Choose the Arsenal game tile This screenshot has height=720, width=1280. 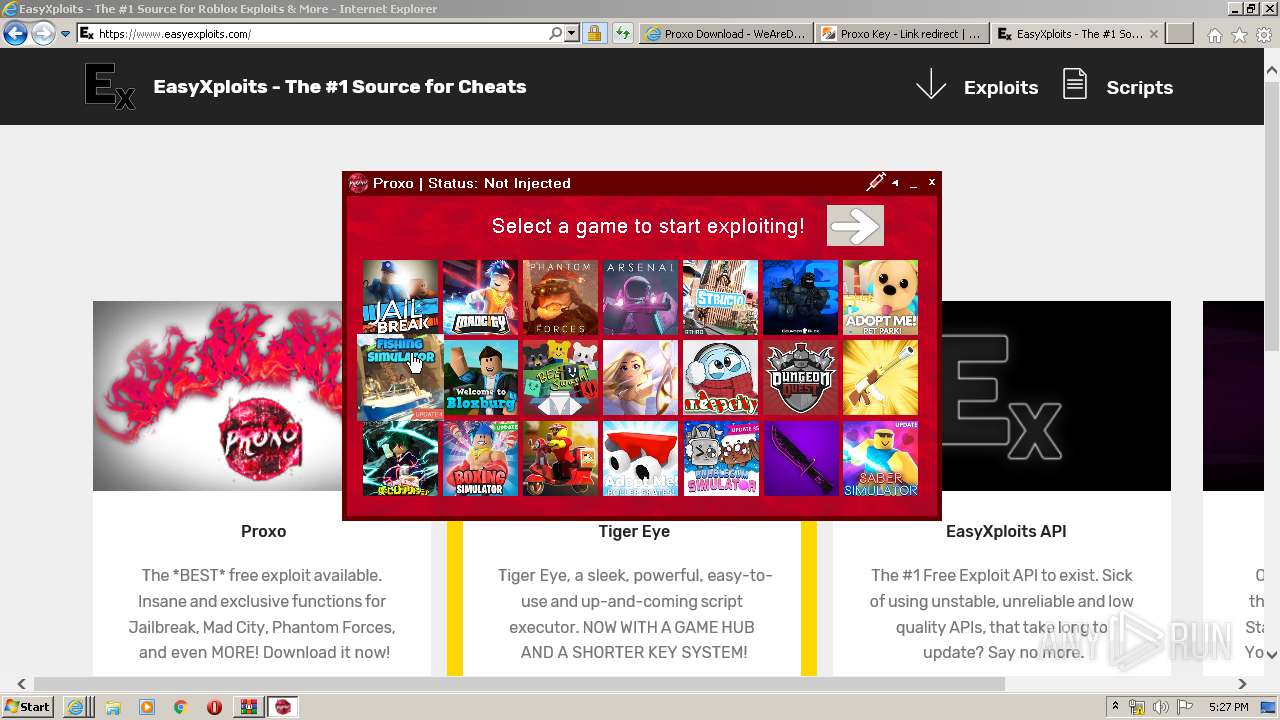[640, 297]
